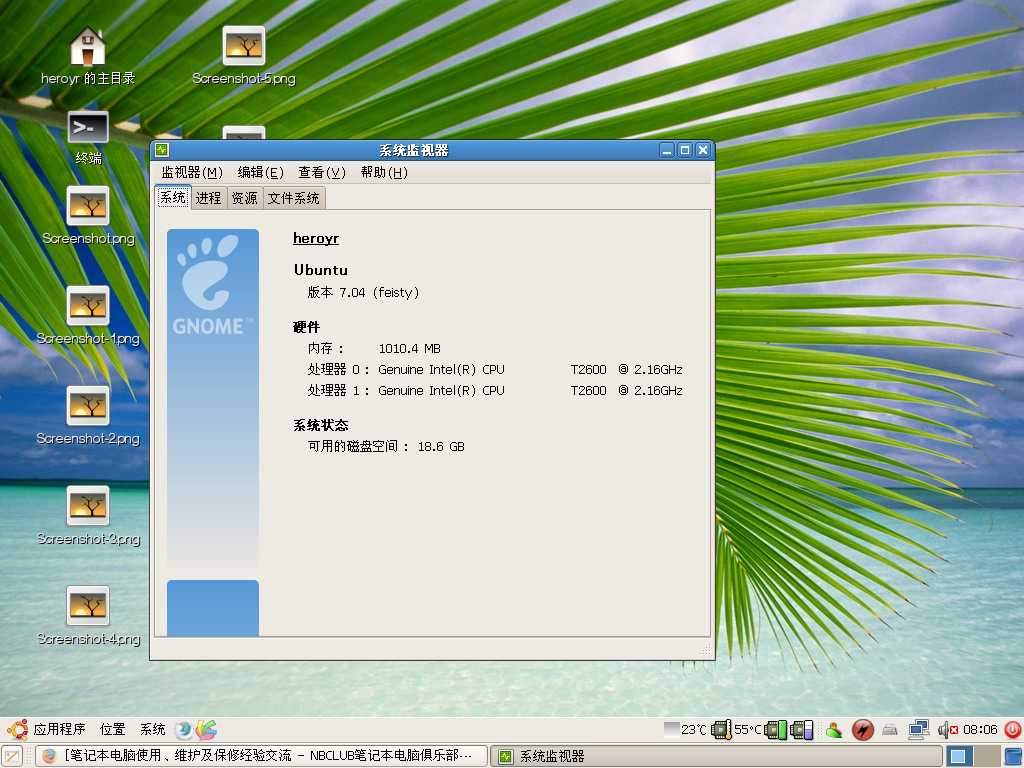
Task: Open the 监视器(M) menu
Action: coord(191,172)
